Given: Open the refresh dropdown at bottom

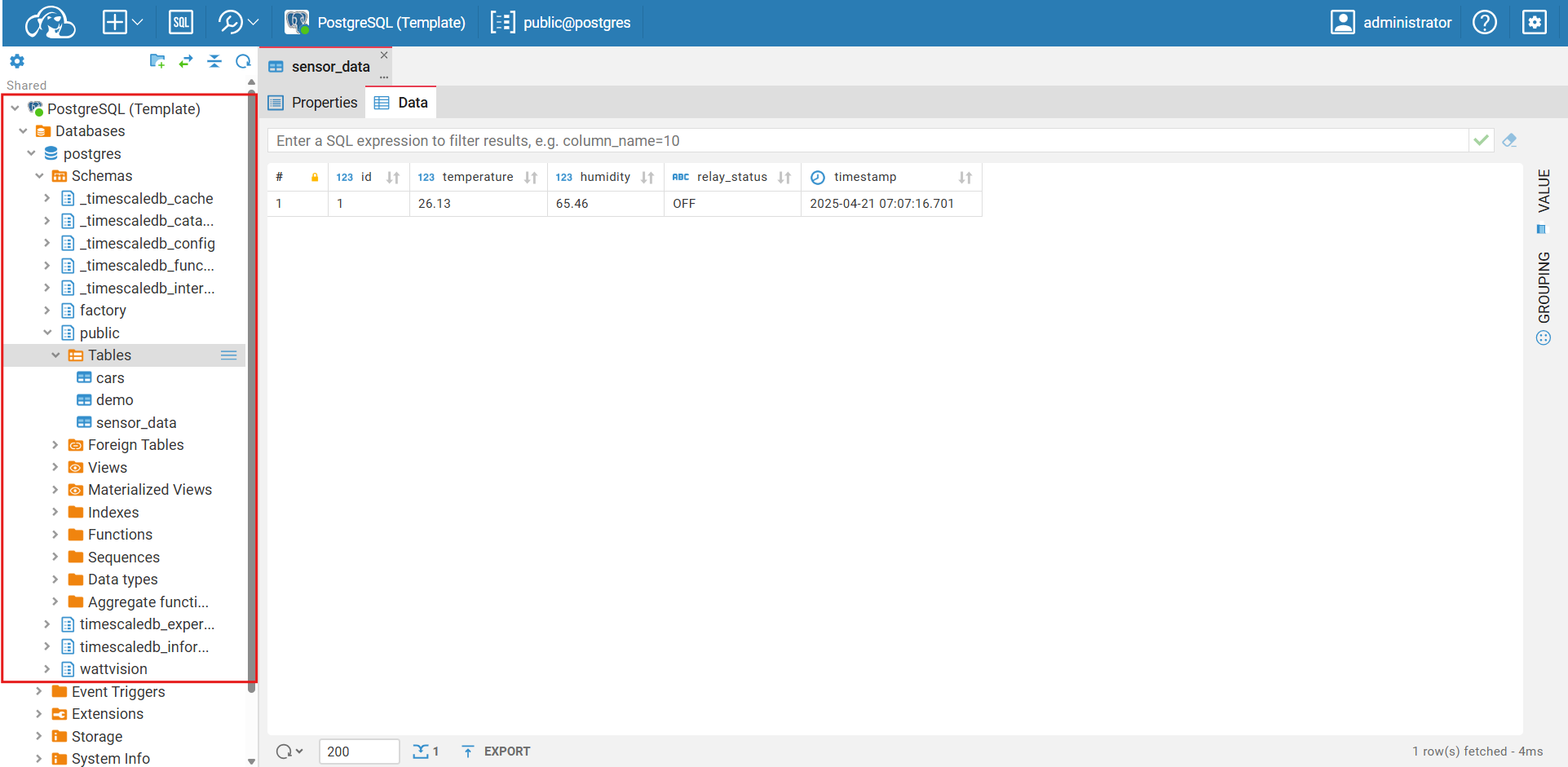Looking at the screenshot, I should 289,752.
